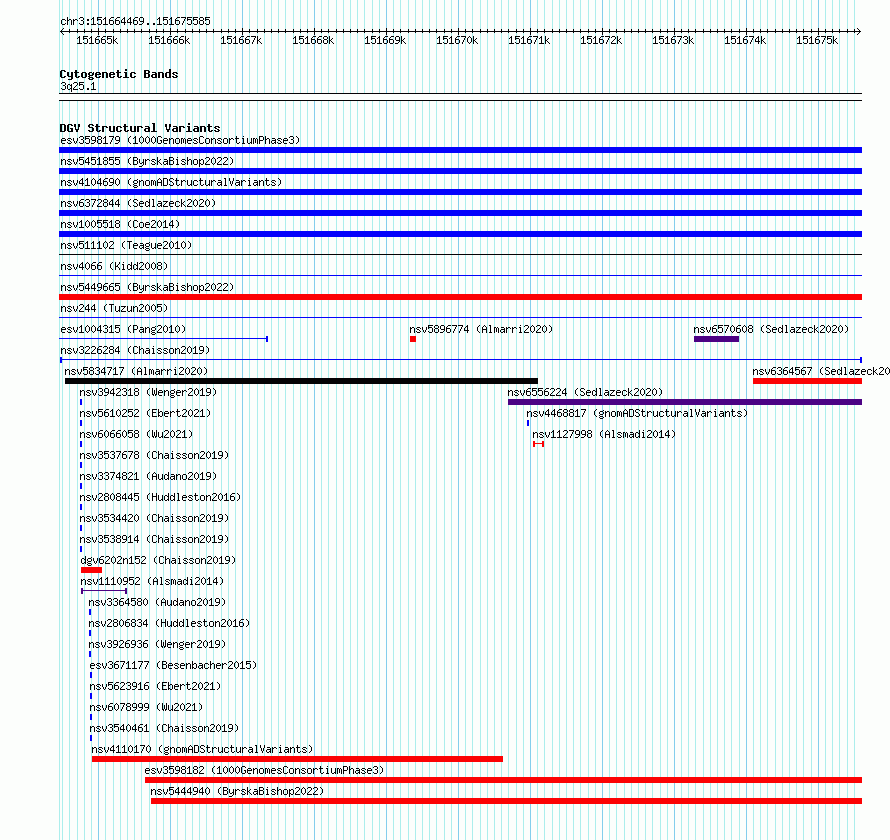This screenshot has width=890, height=840.
Task: Click nsv5896774 (Almarri2020) label
Action: (x=481, y=329)
